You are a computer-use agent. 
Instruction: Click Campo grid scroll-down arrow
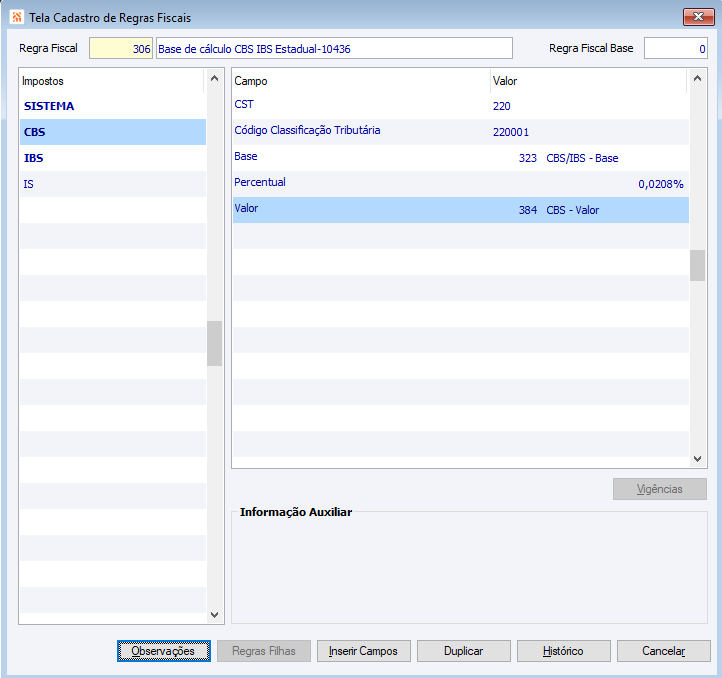(x=697, y=459)
